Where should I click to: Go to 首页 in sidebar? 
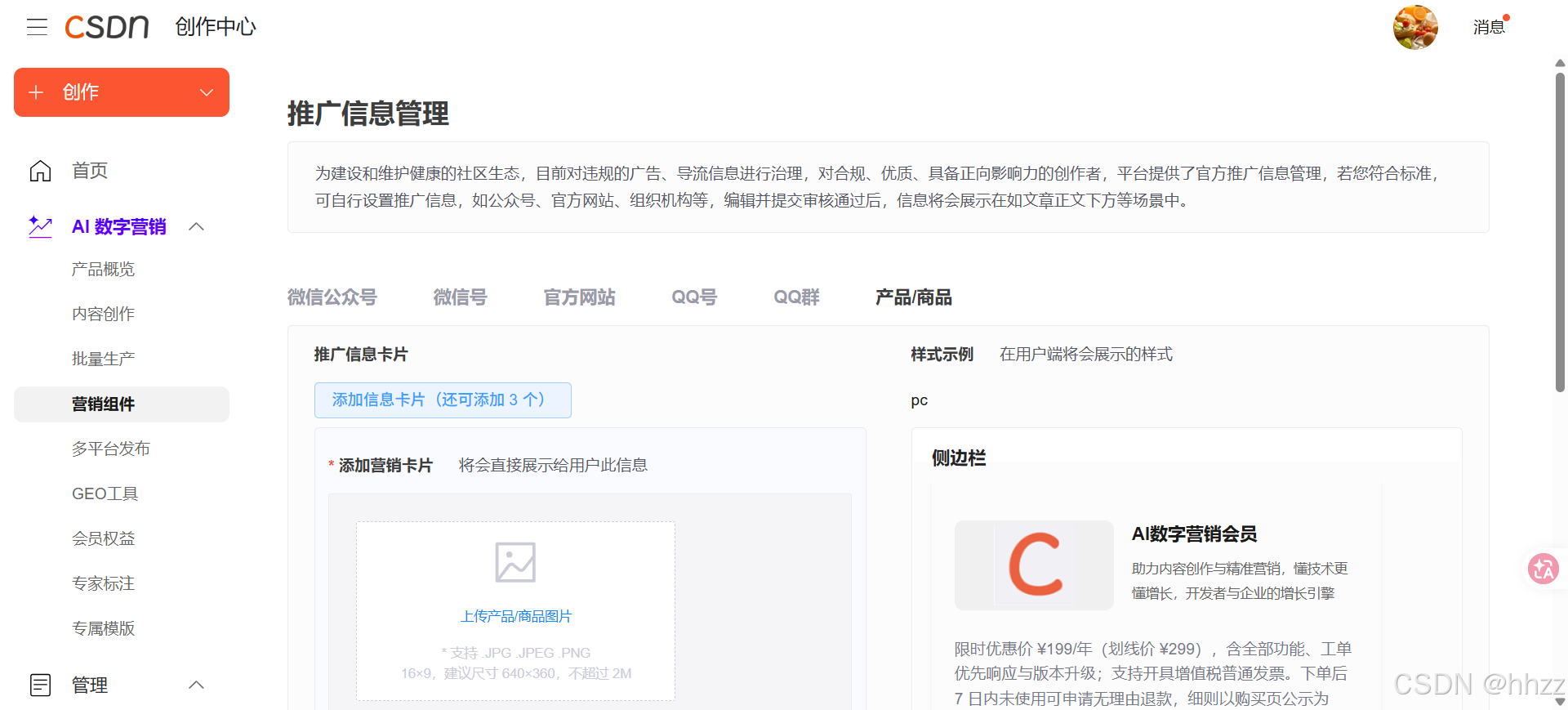(x=90, y=171)
